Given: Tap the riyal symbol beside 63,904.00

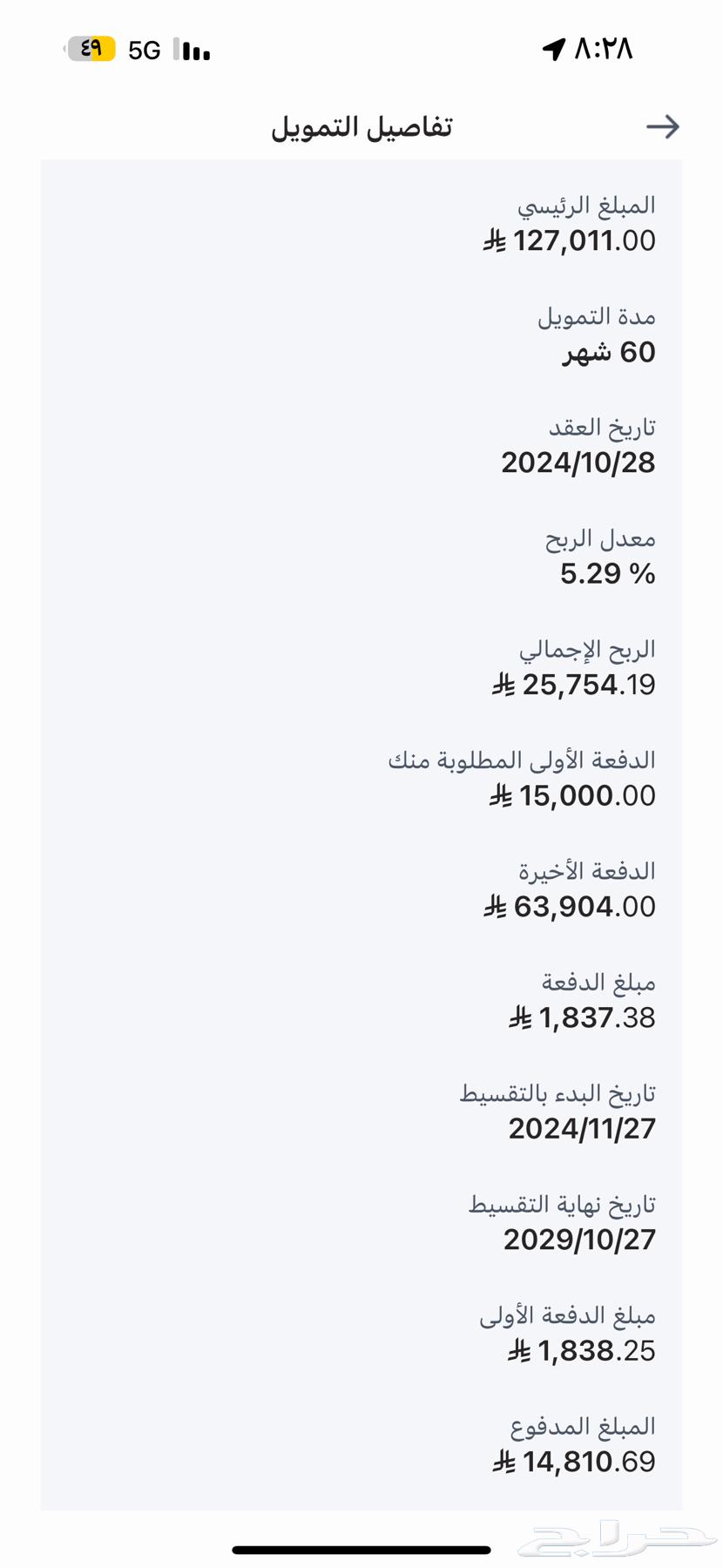Looking at the screenshot, I should tap(495, 907).
